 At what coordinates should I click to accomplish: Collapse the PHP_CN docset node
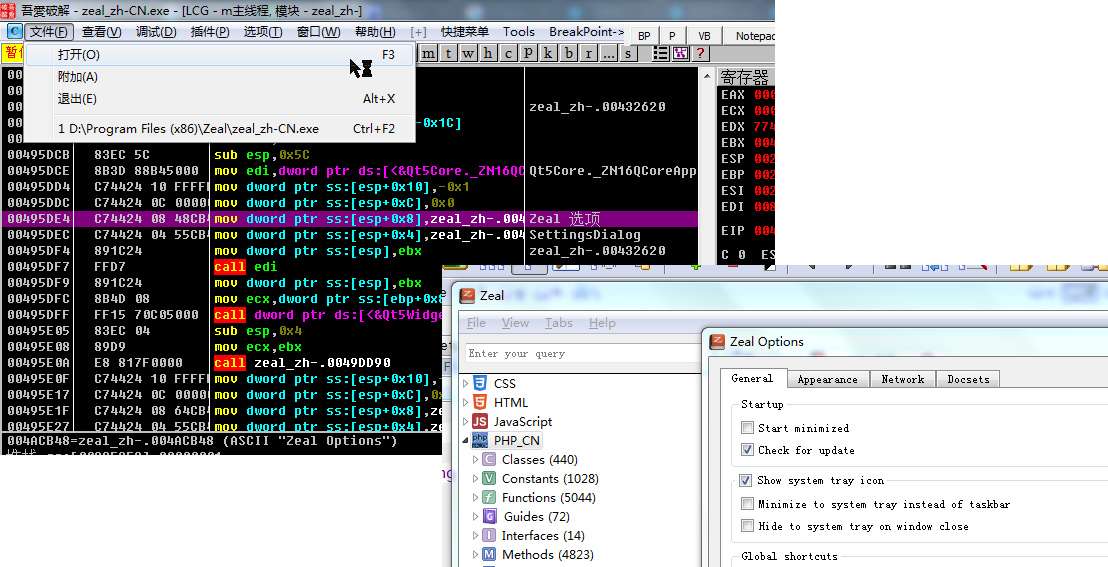[465, 441]
